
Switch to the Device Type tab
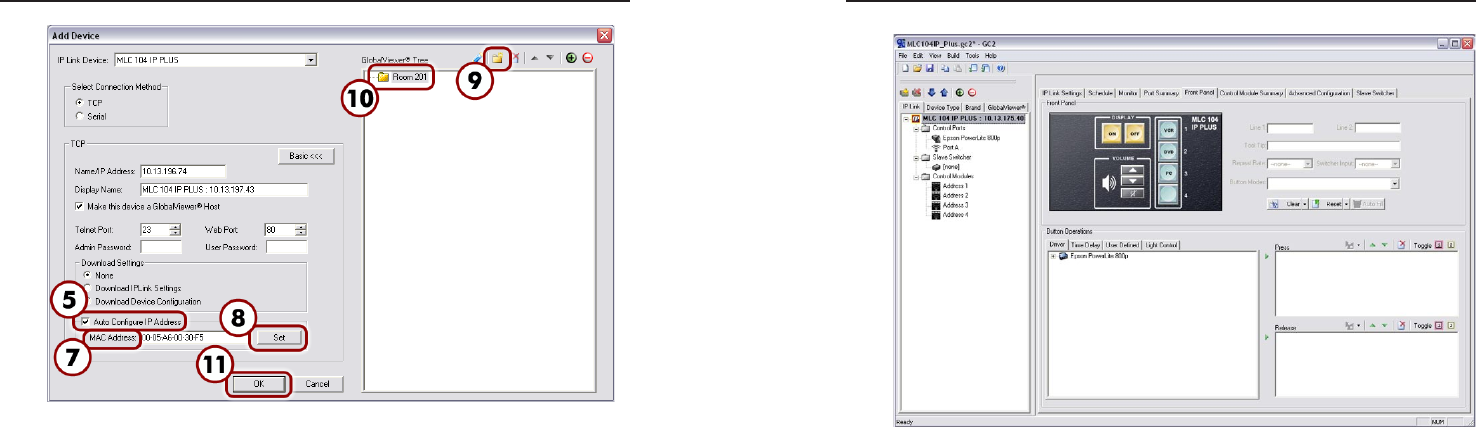tap(942, 106)
